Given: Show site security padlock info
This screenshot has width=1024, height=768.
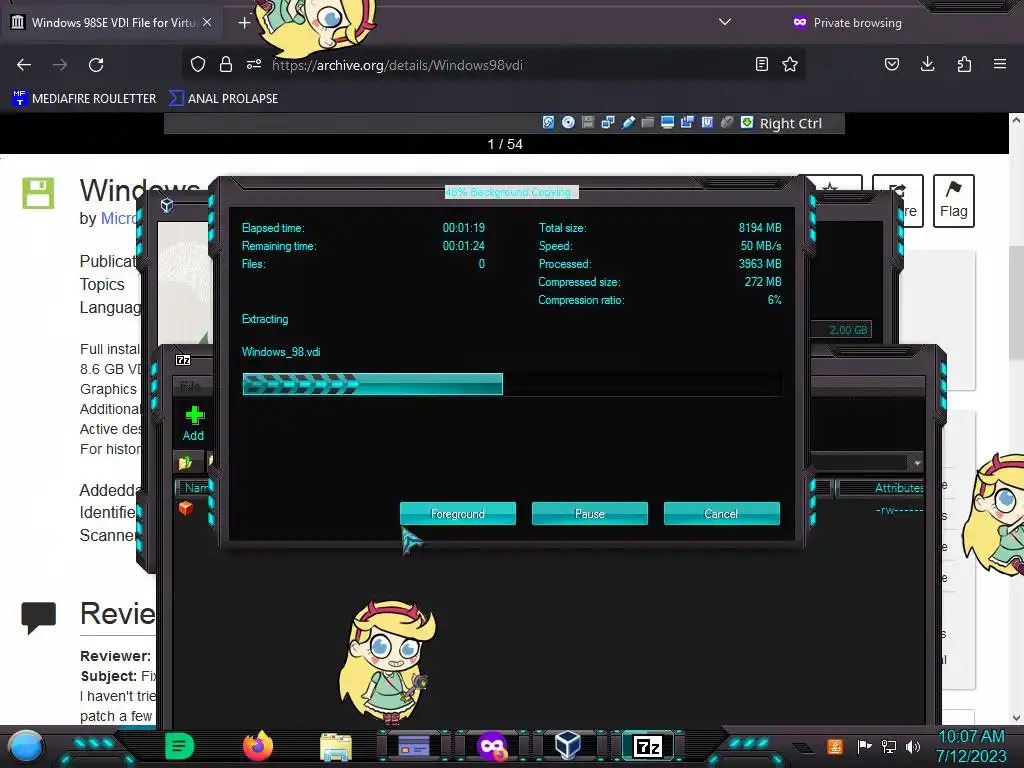Looking at the screenshot, I should pyautogui.click(x=226, y=64).
